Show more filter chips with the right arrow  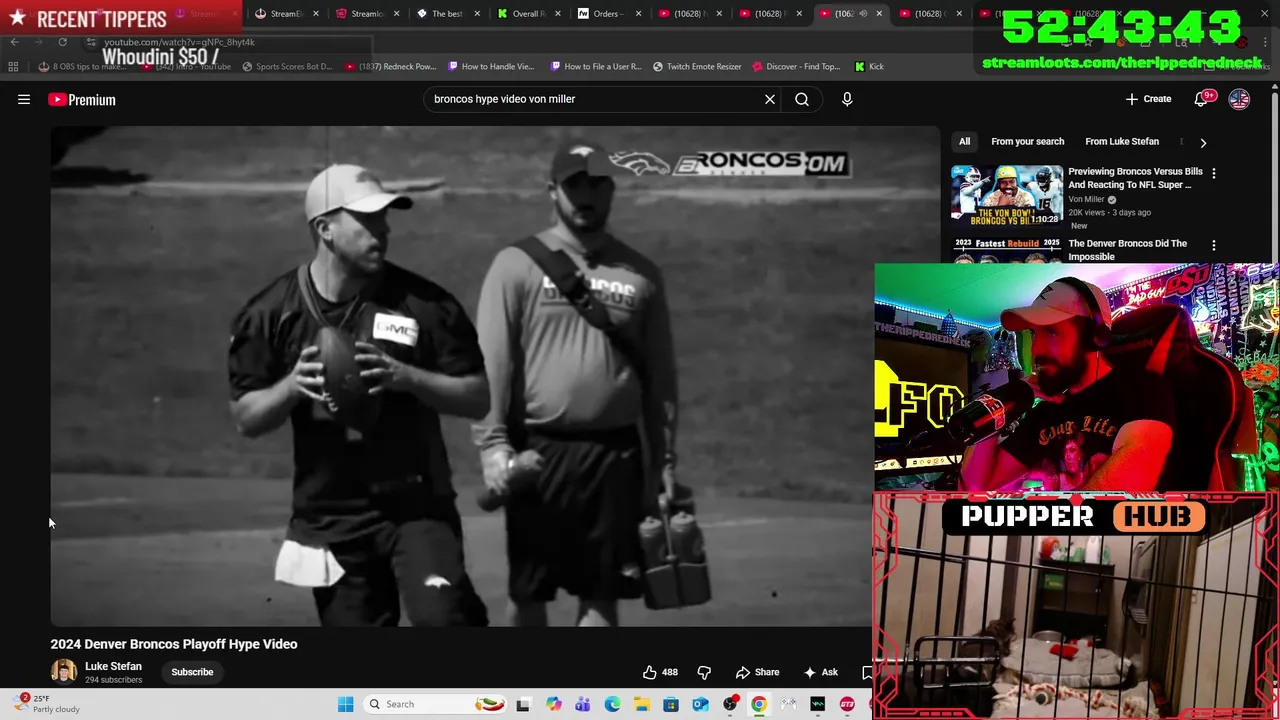pos(1203,142)
